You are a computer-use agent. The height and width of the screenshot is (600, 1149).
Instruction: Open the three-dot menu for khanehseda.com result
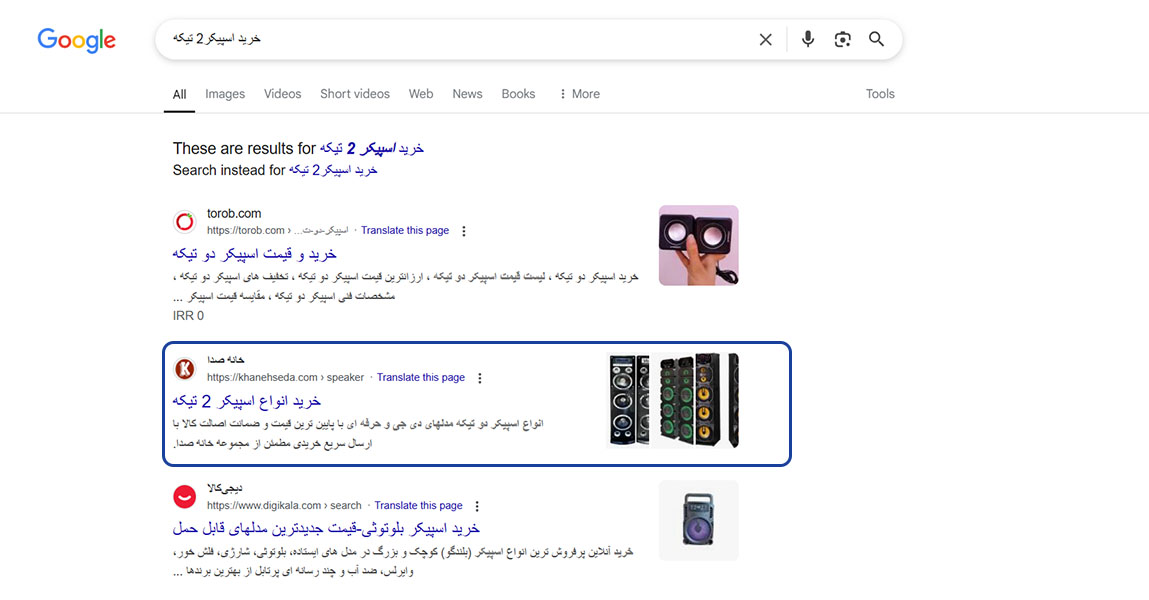coord(480,378)
